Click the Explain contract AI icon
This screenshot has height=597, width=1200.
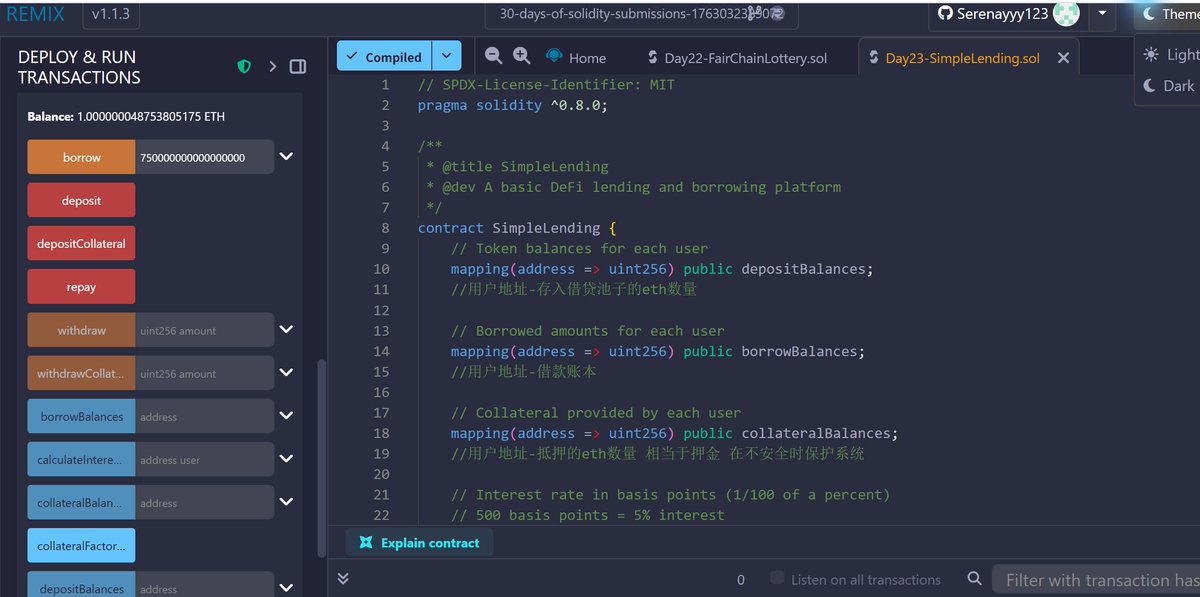366,543
